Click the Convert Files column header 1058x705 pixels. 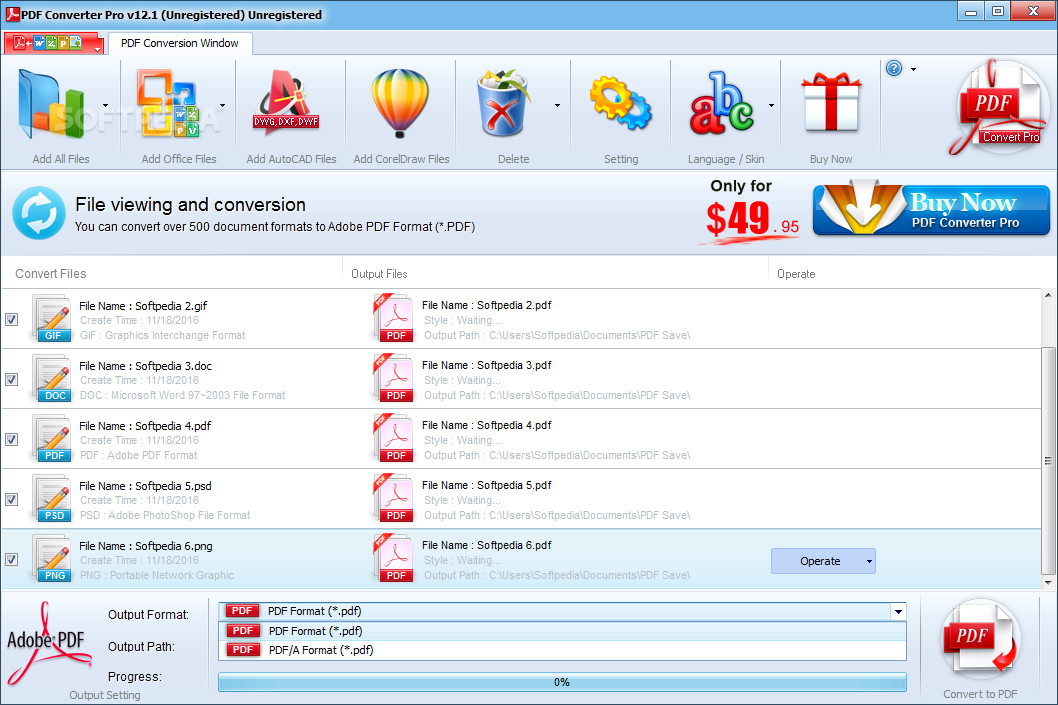pos(51,274)
